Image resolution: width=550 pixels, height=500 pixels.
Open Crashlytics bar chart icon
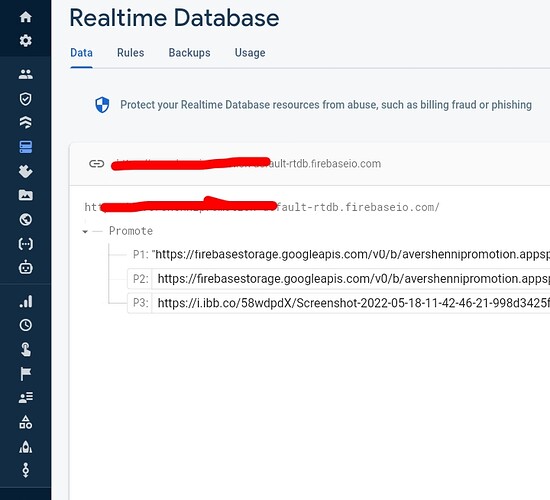coord(26,301)
